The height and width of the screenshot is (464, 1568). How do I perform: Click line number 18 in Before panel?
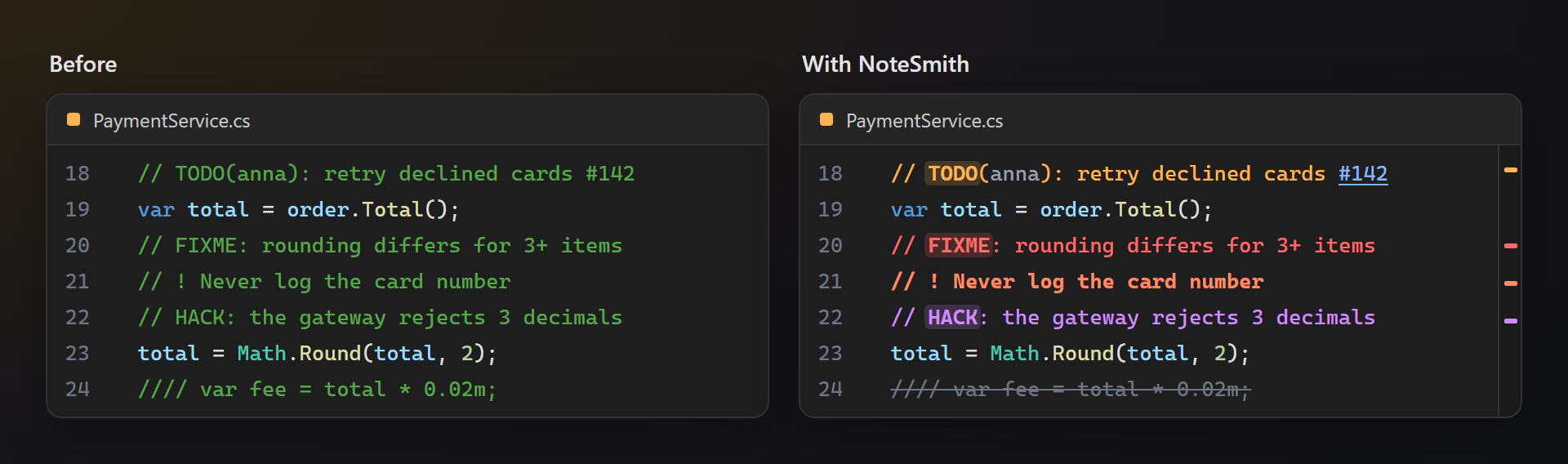78,174
